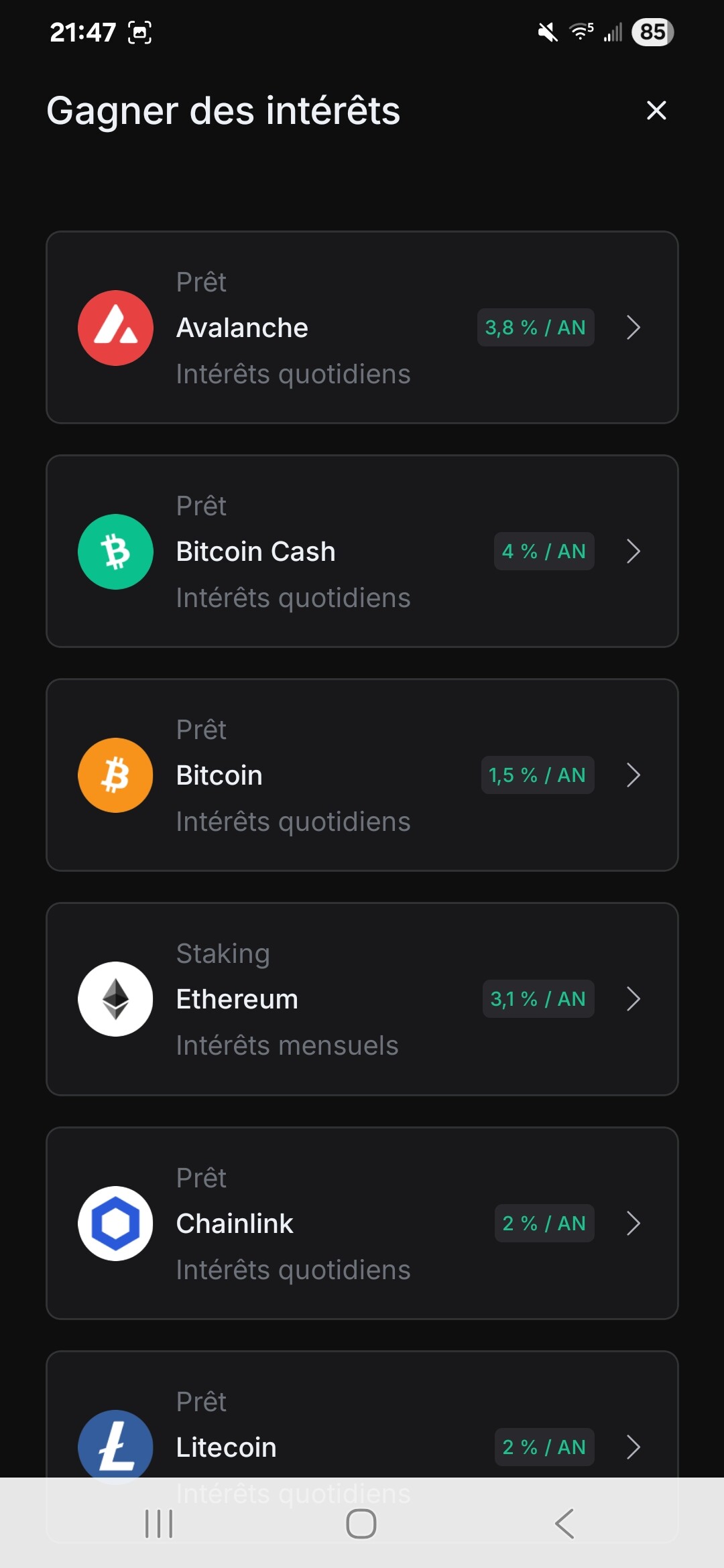
Task: Tap the blue Chainlink hexagon icon
Action: (x=115, y=1224)
